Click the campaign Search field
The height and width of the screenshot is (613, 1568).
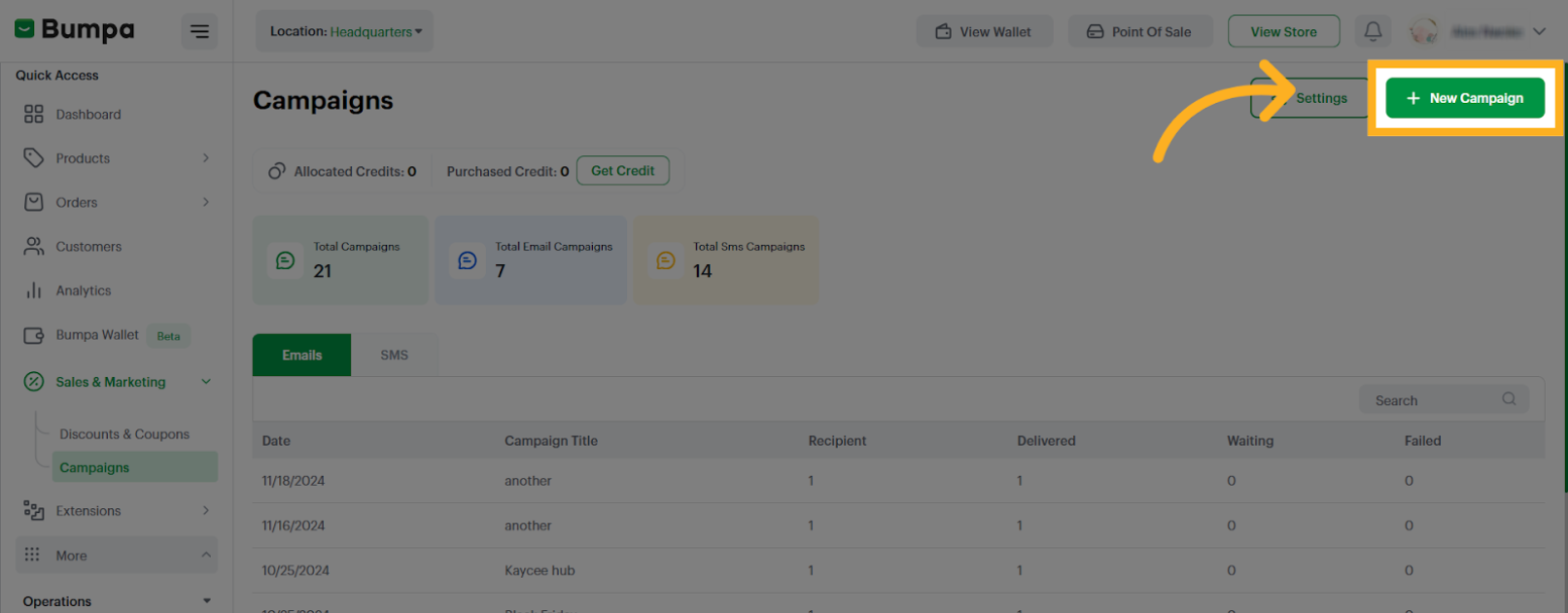[x=1444, y=399]
